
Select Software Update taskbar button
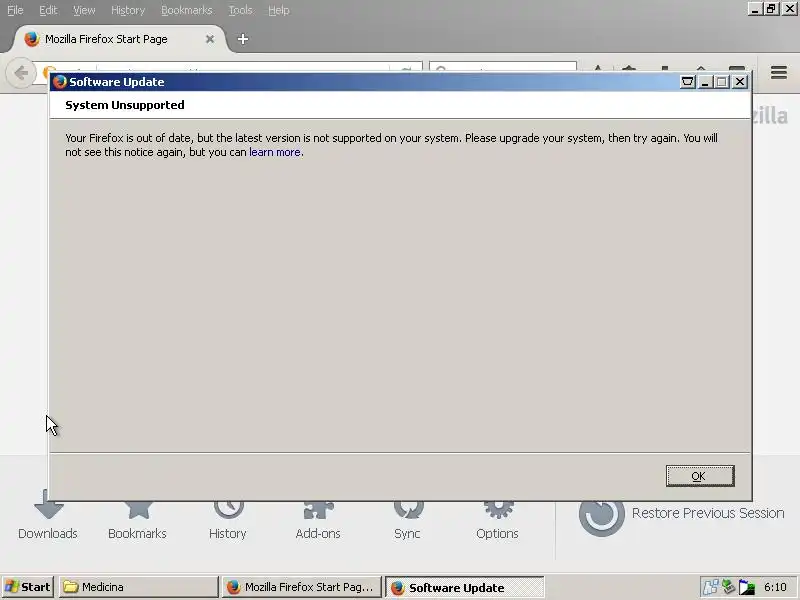pyautogui.click(x=464, y=587)
